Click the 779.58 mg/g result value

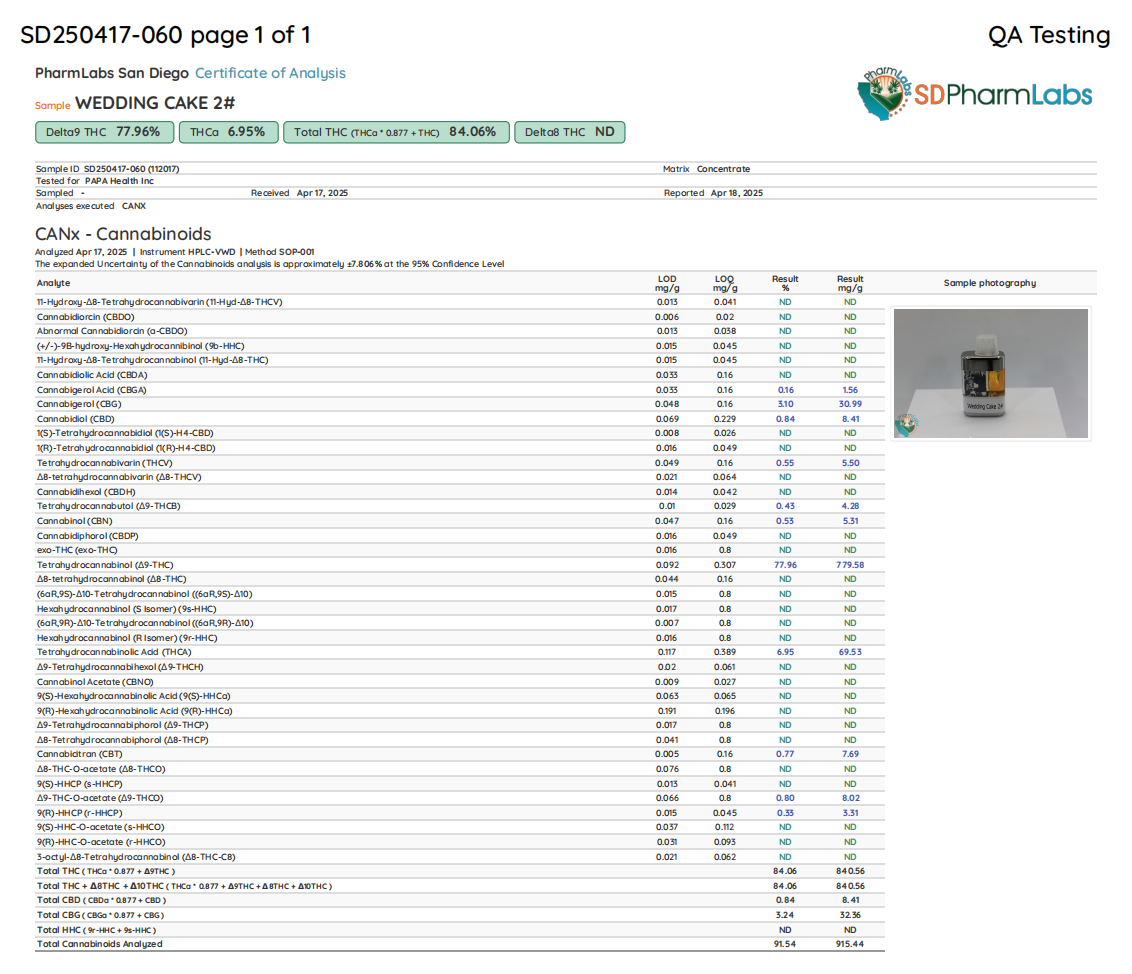[x=849, y=565]
